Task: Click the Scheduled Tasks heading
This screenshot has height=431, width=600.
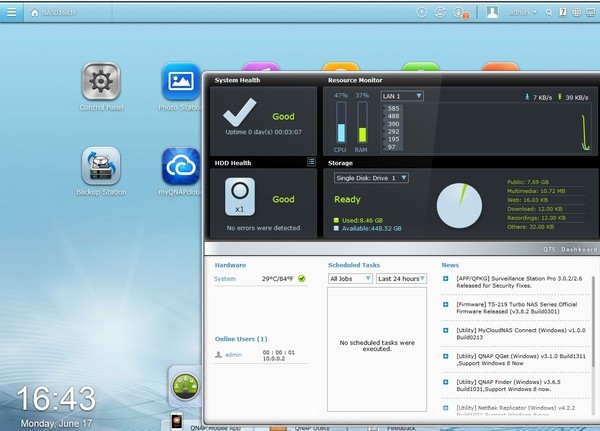Action: click(354, 265)
